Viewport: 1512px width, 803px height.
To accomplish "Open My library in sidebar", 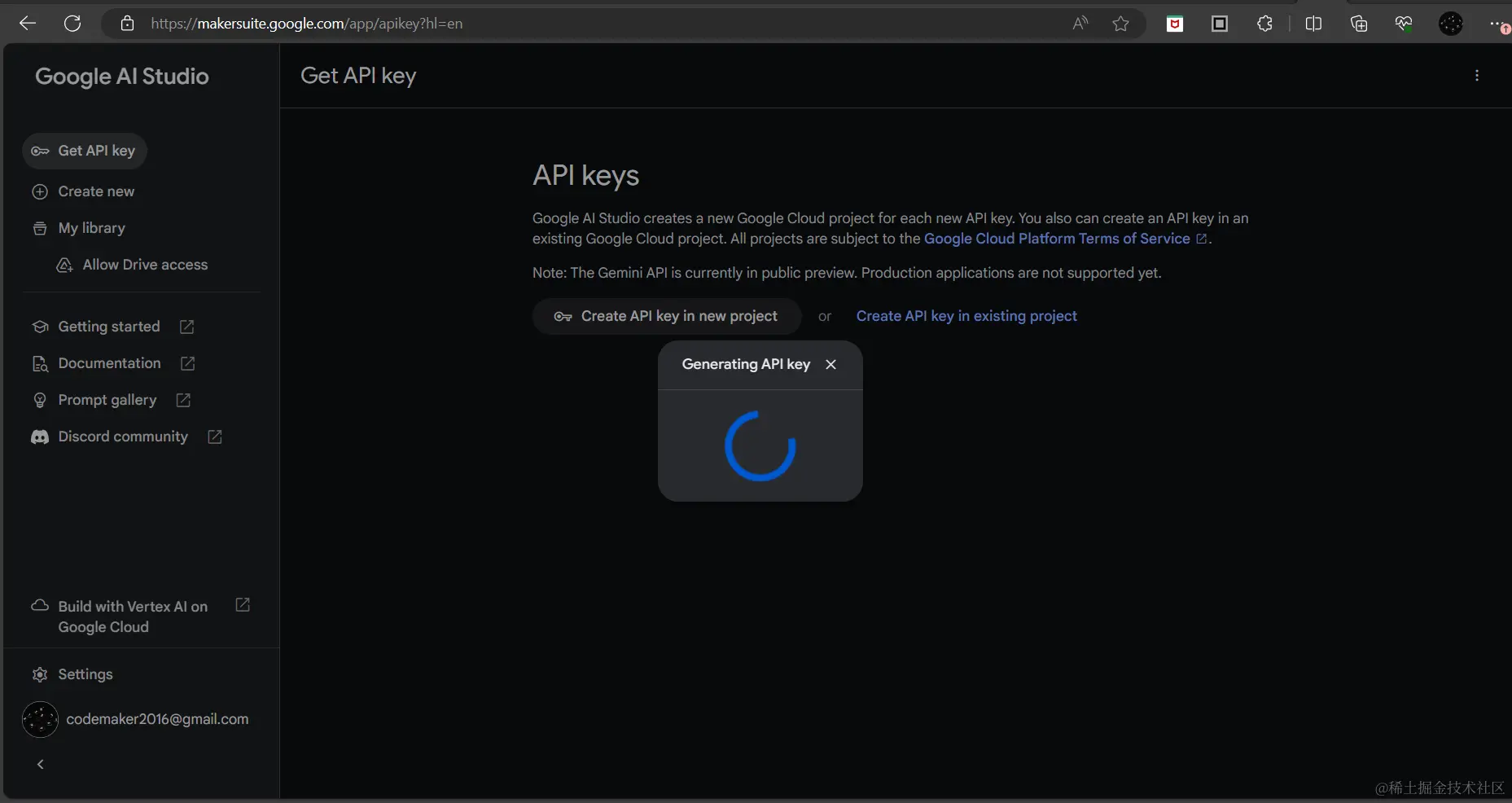I will (91, 228).
